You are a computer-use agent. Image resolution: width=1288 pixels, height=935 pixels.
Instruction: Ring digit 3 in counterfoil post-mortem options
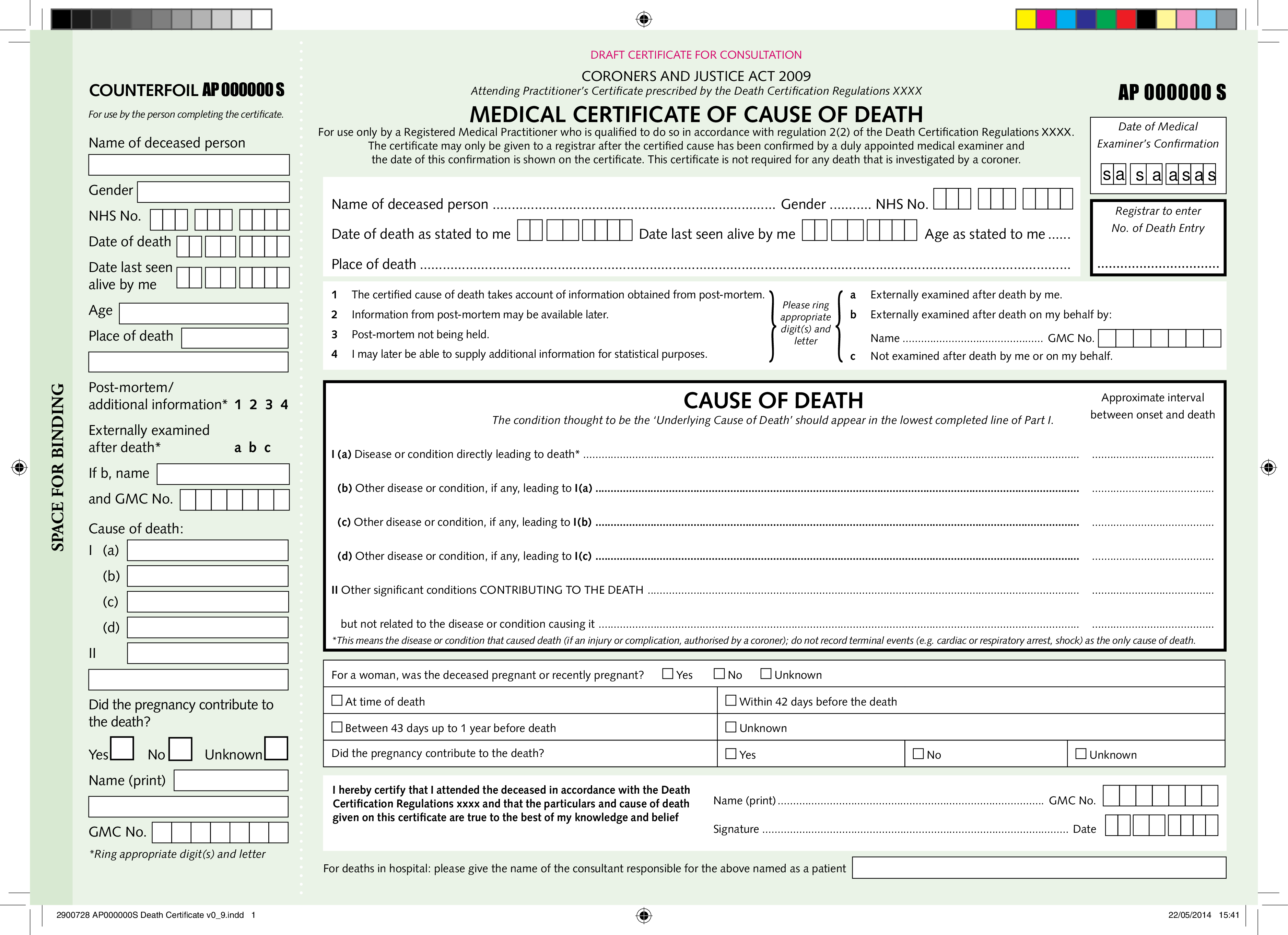(269, 404)
